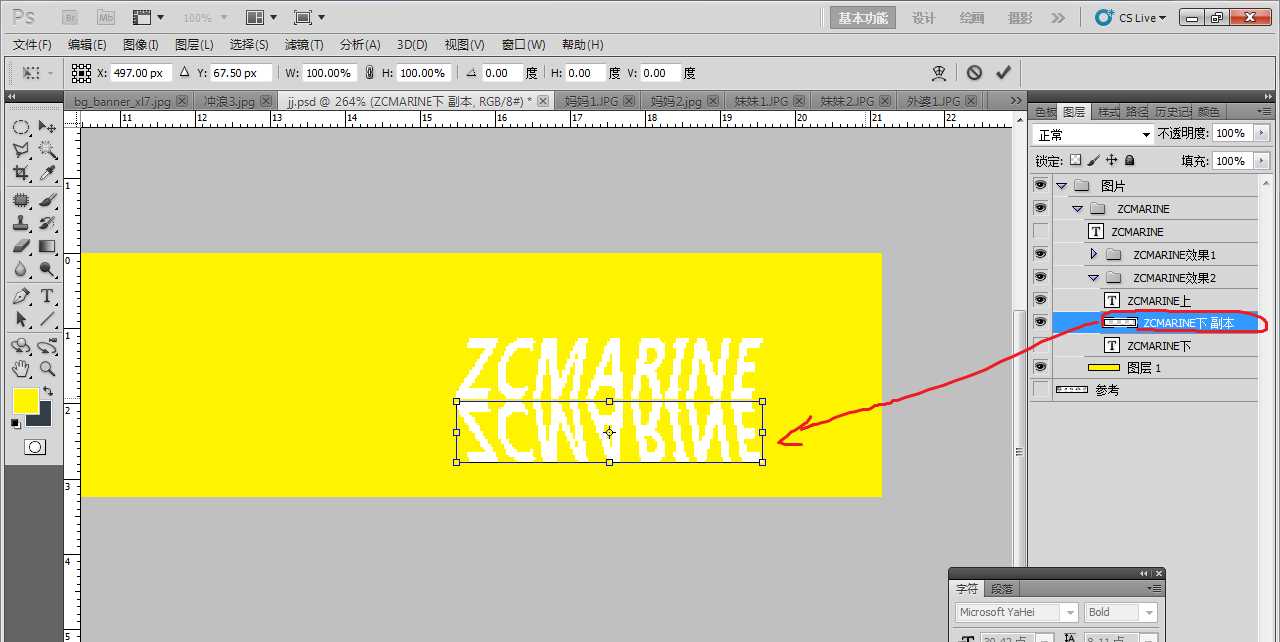Select the Magic Wand tool

tap(47, 150)
